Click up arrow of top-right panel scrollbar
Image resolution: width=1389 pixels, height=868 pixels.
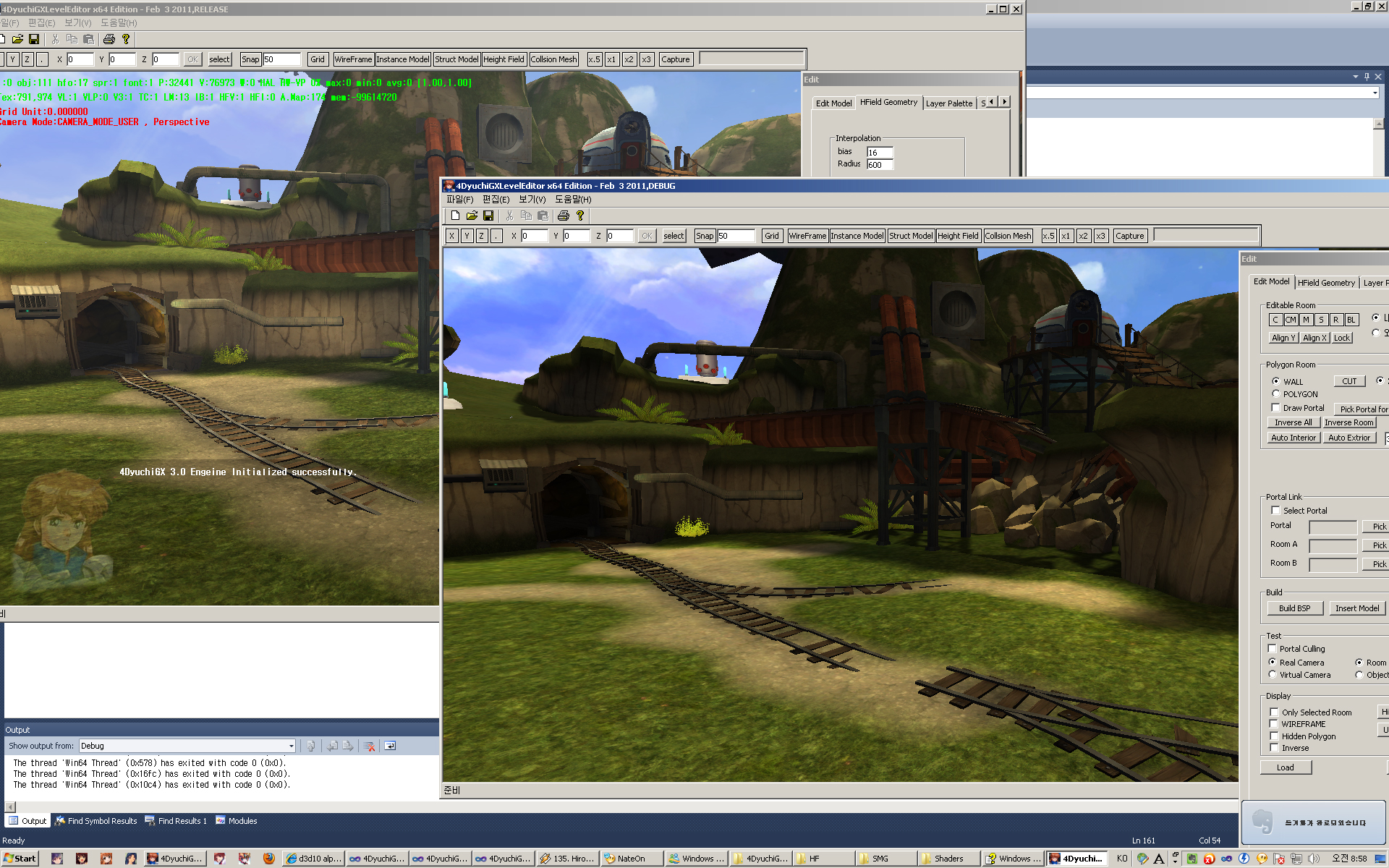coord(1378,124)
